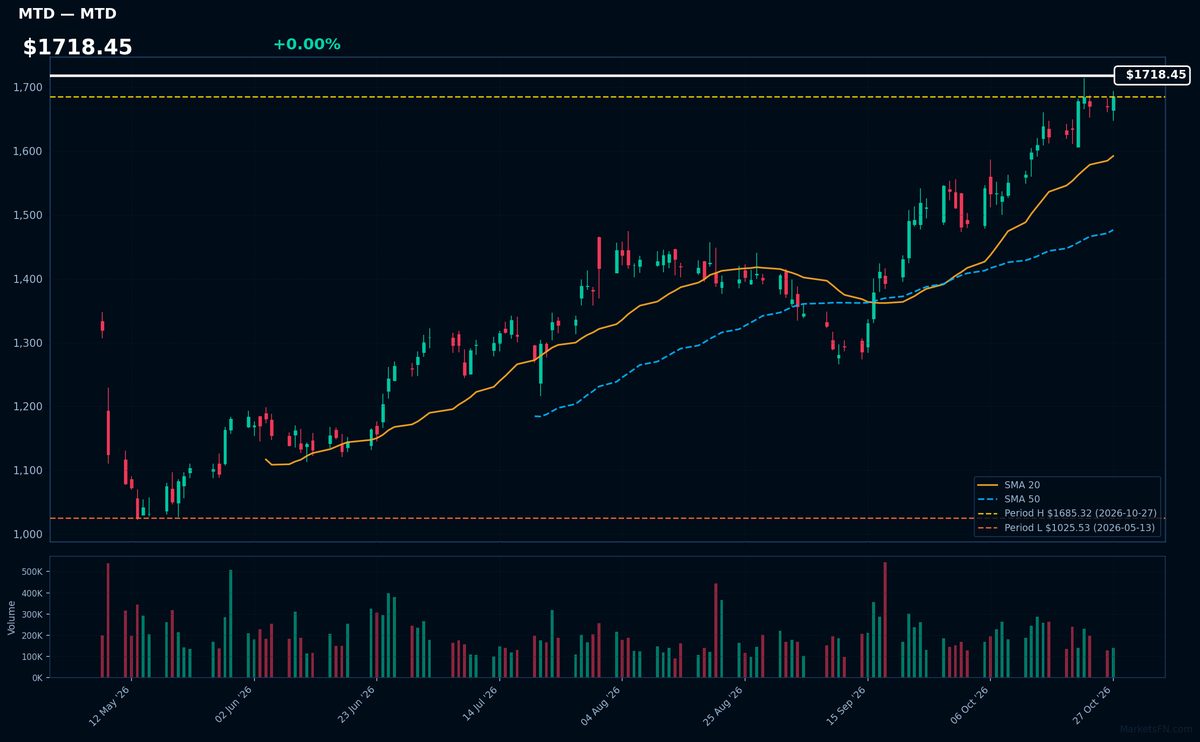Image resolution: width=1200 pixels, height=742 pixels.
Task: Click the 300K volume axis label
Action: 33,615
